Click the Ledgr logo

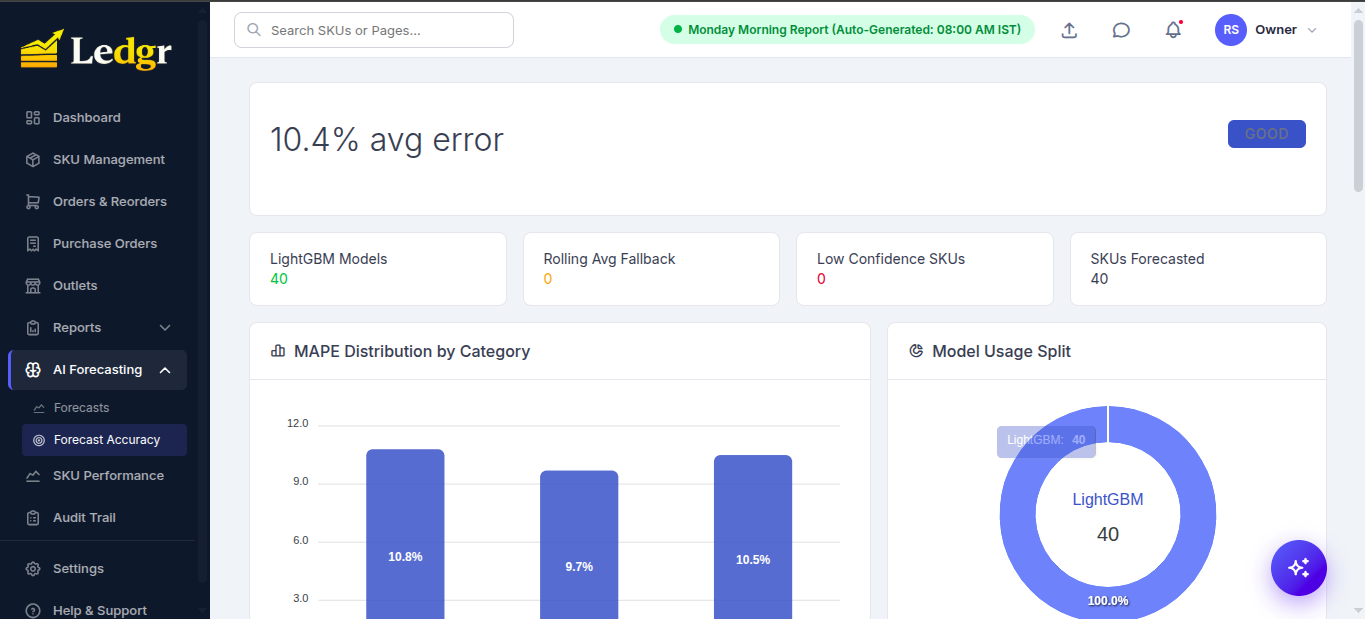click(x=96, y=49)
